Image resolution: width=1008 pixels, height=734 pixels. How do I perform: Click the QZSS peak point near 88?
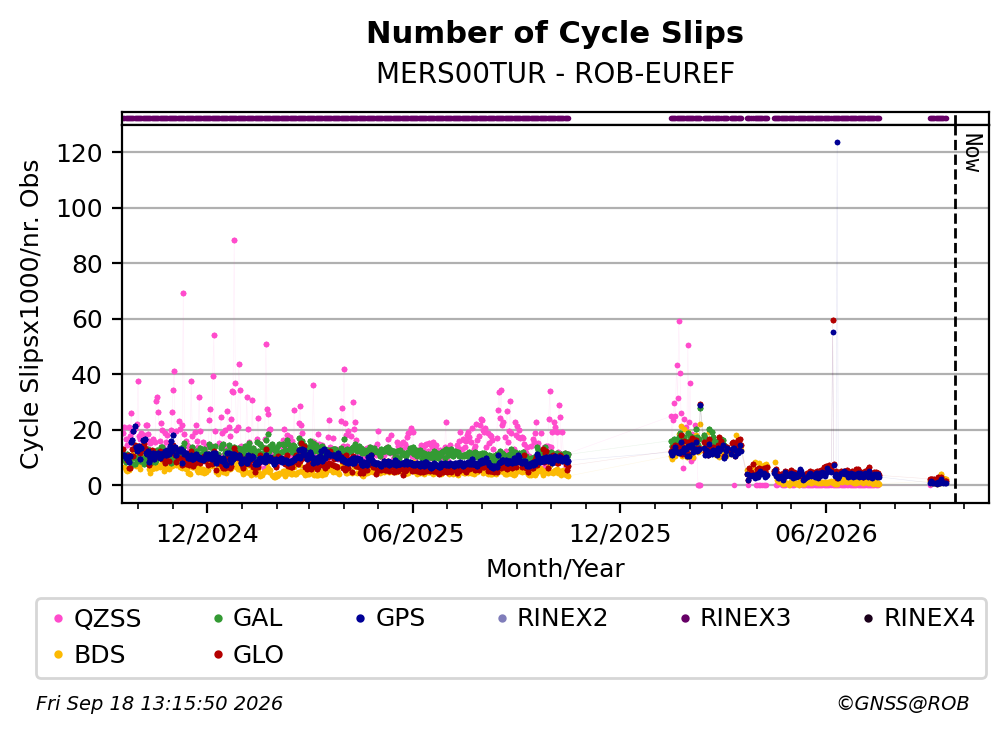tap(235, 240)
